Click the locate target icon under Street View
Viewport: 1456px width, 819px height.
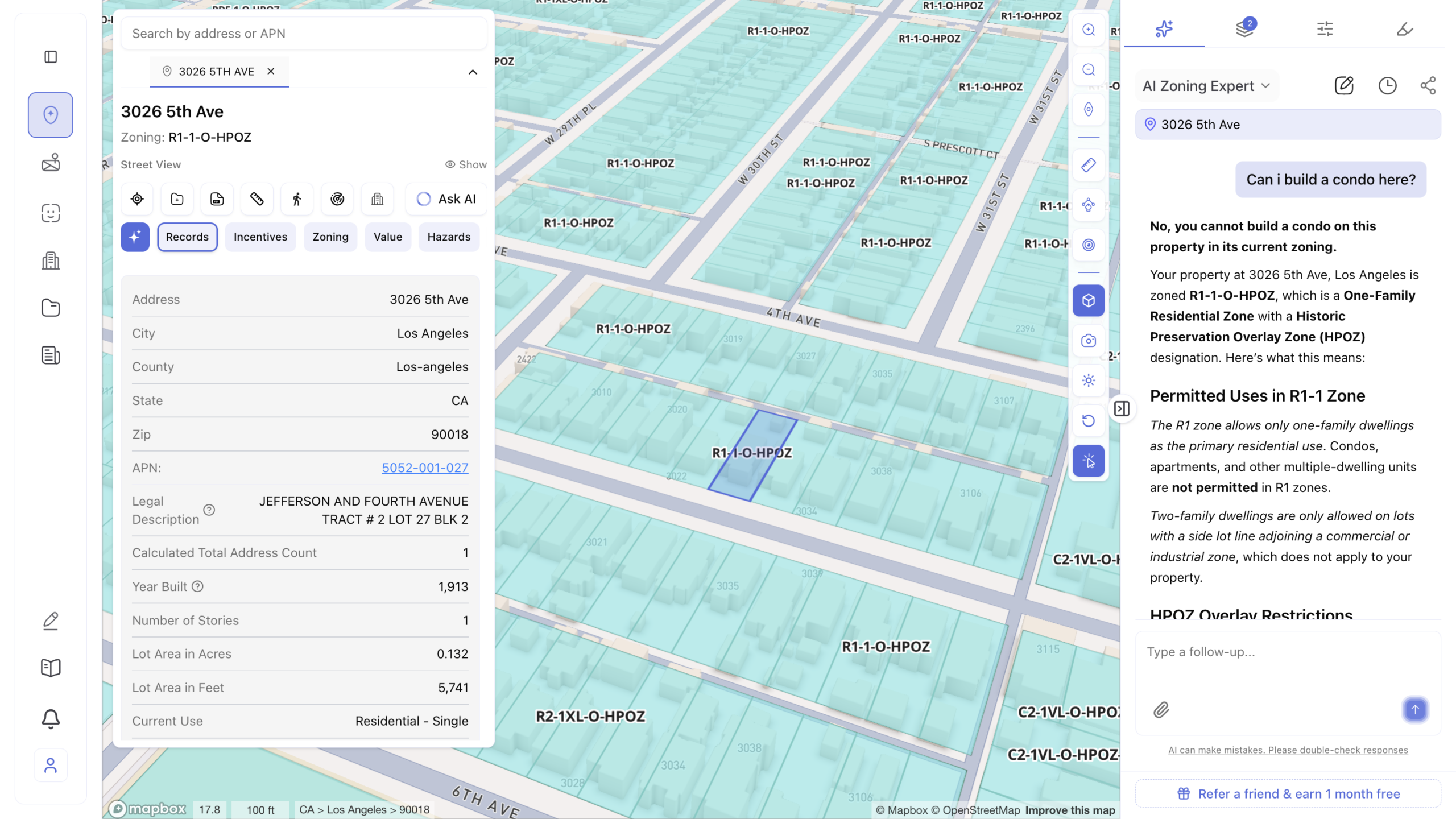click(137, 199)
